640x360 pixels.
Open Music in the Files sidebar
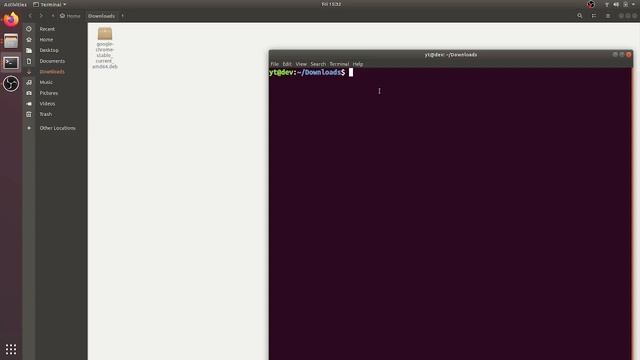pos(55,82)
